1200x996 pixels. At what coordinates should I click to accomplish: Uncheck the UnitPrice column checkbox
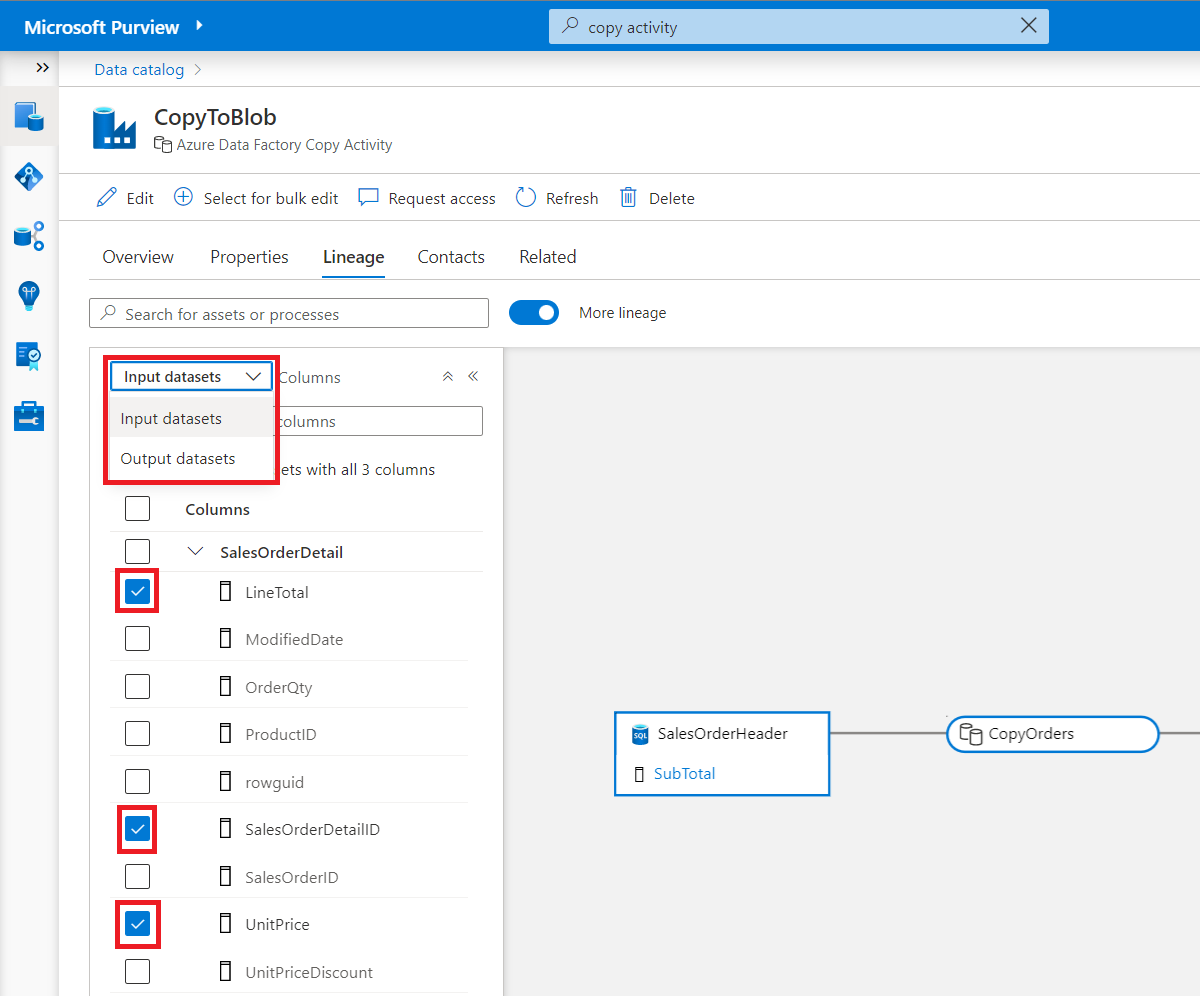[137, 924]
